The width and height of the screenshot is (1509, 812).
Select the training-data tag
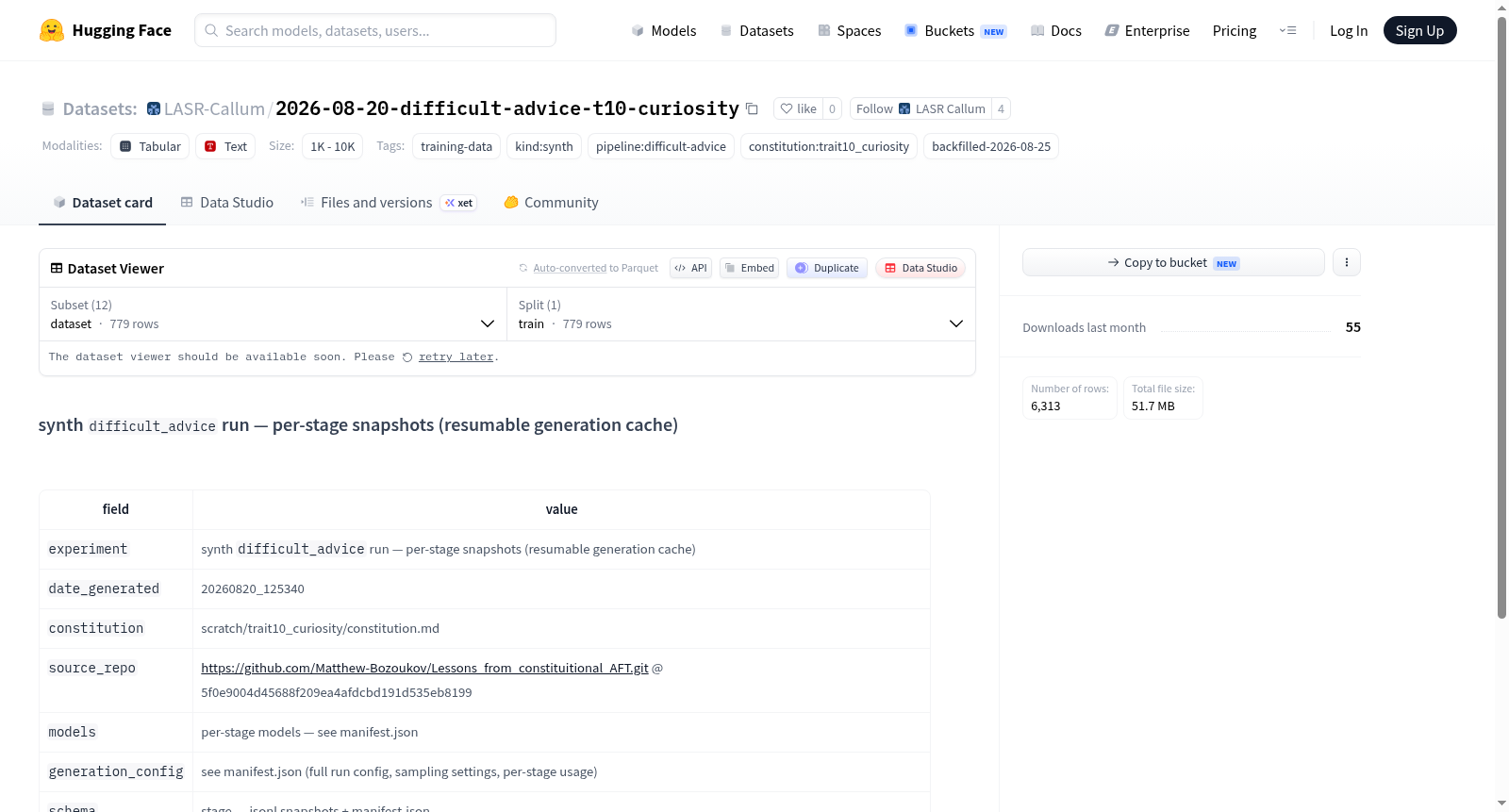point(456,146)
